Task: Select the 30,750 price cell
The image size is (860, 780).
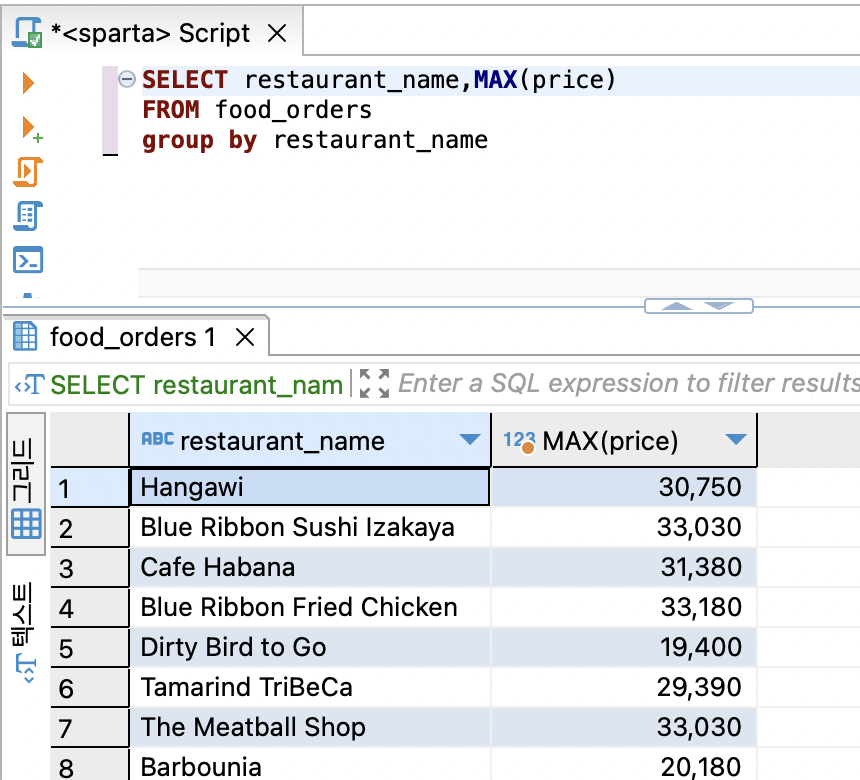Action: [624, 487]
